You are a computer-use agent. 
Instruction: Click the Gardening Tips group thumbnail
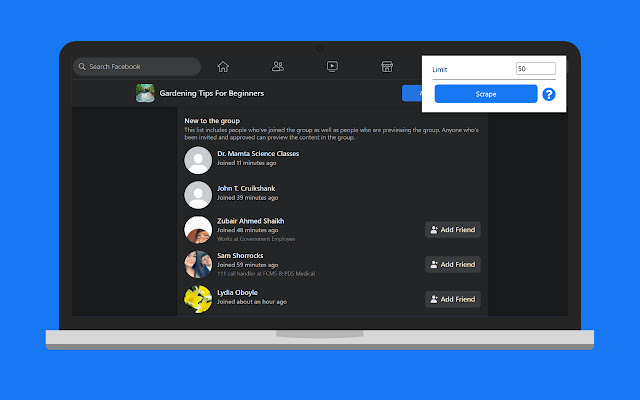pyautogui.click(x=146, y=93)
